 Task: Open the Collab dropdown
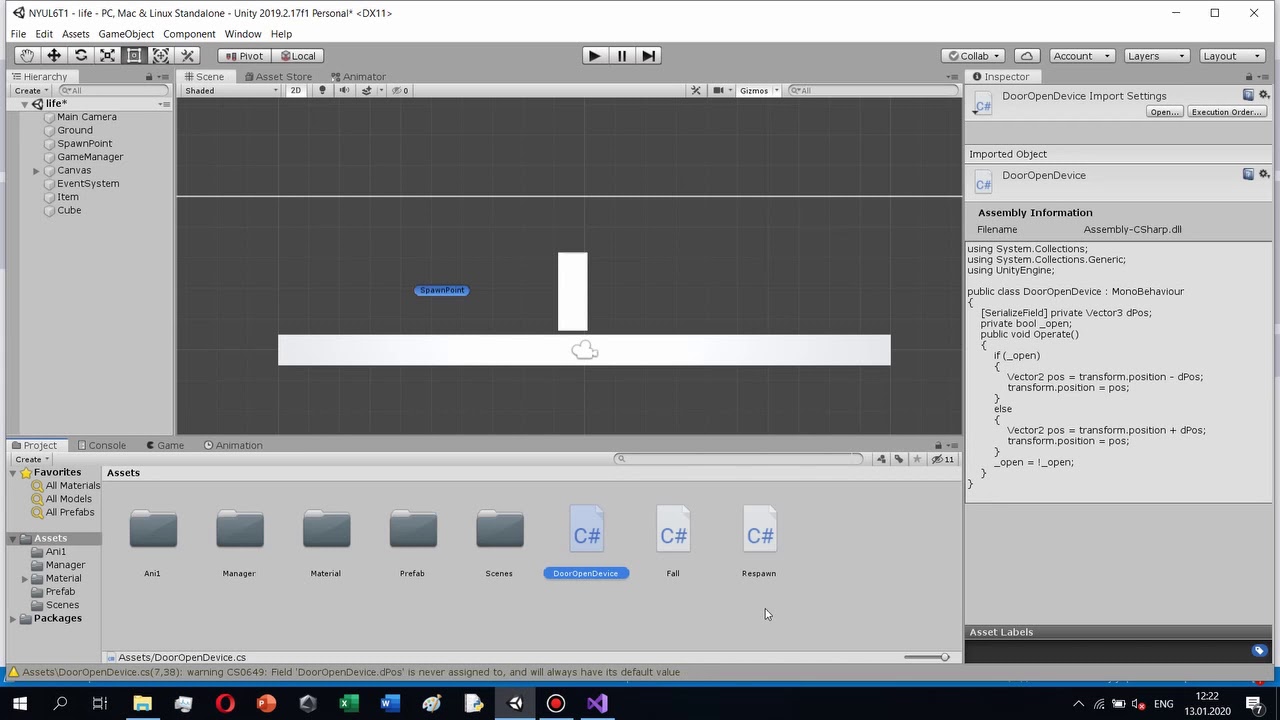pos(975,56)
